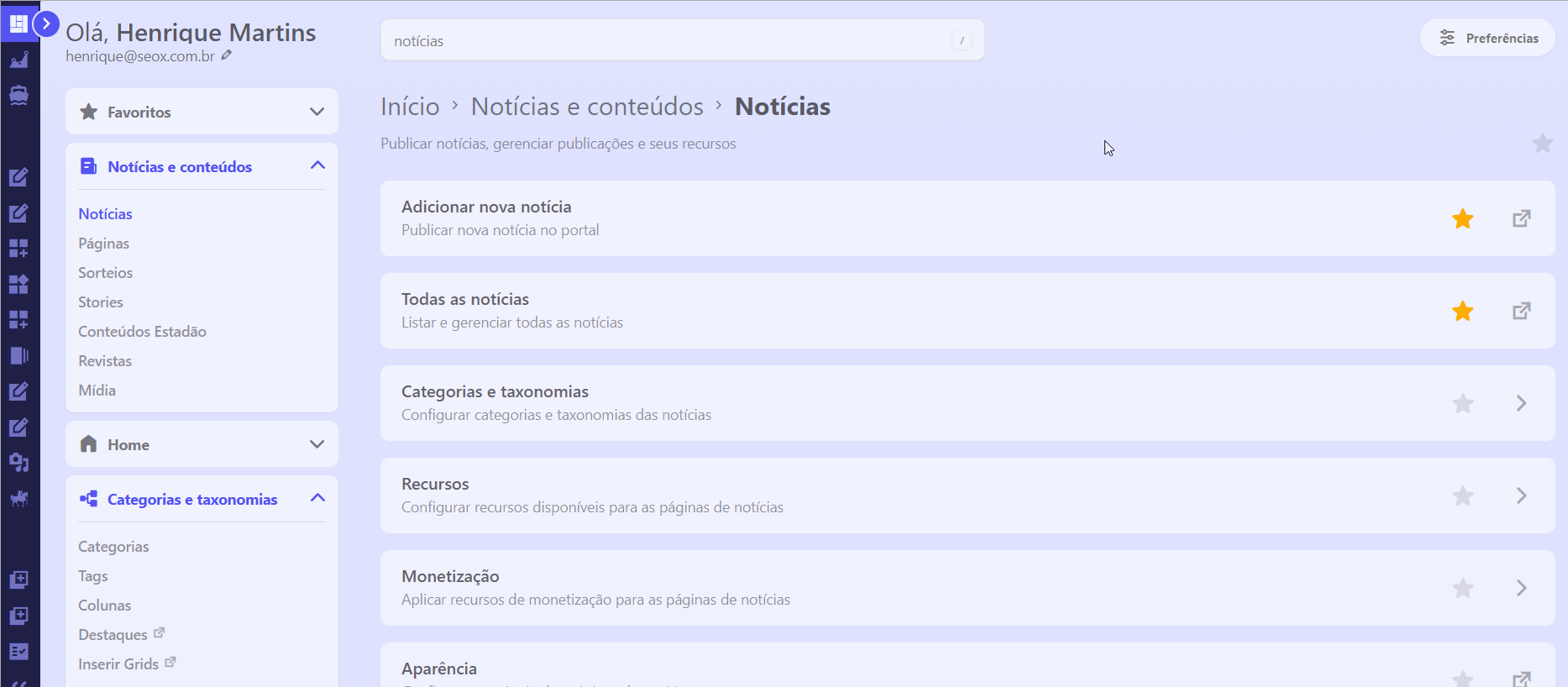The image size is (1568, 687).
Task: Open Todas as notícias external link icon
Action: [x=1521, y=311]
